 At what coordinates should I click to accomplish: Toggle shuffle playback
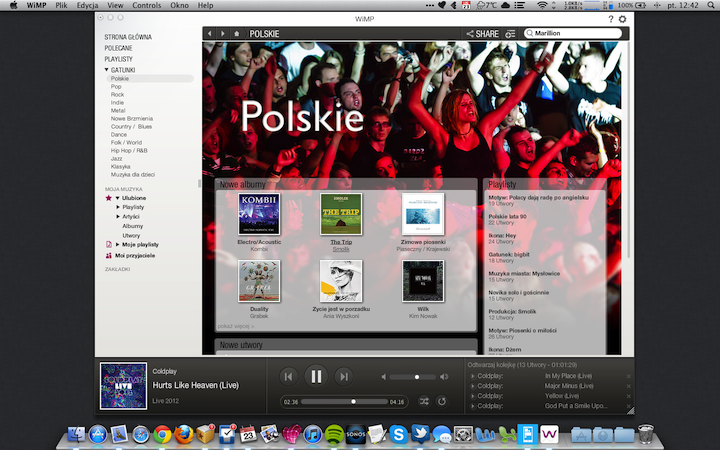[424, 401]
